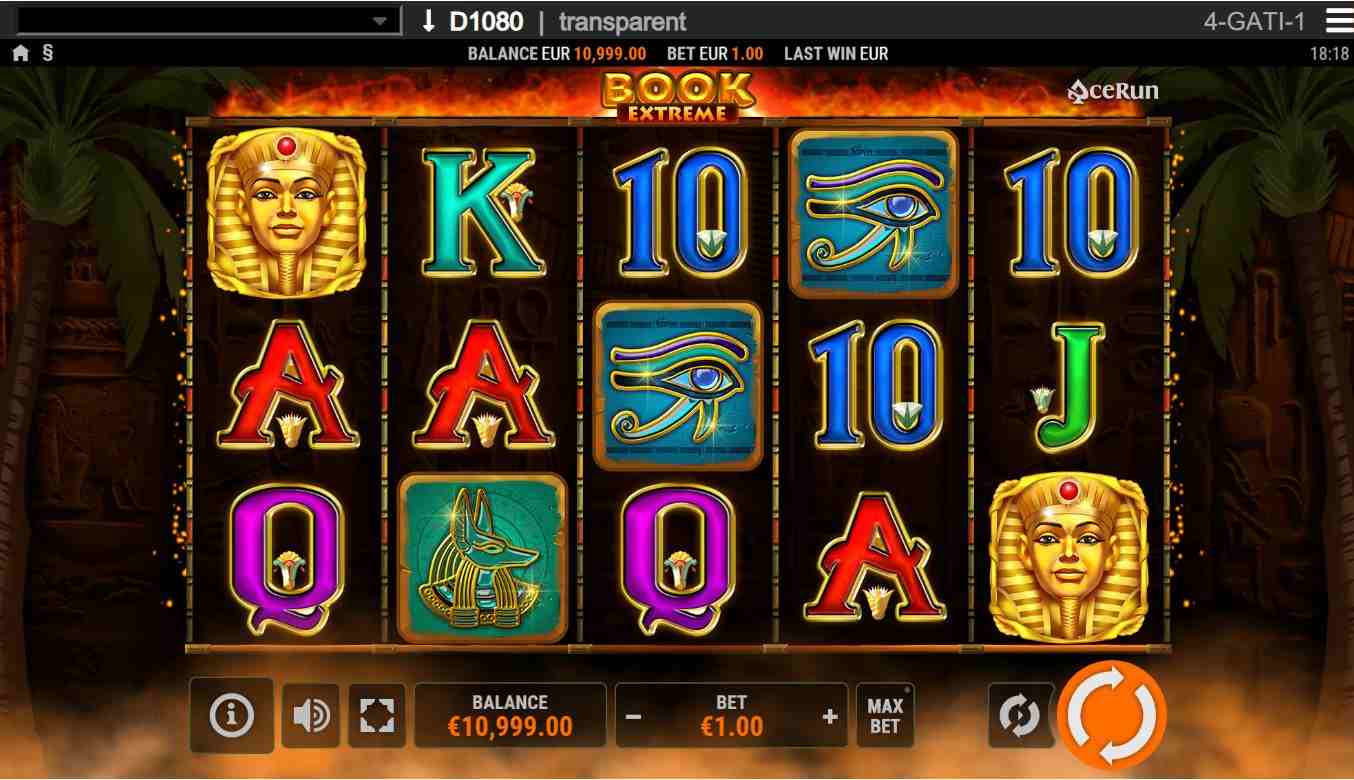This screenshot has width=1354, height=780.
Task: Toggle fullscreen mode
Action: click(377, 716)
